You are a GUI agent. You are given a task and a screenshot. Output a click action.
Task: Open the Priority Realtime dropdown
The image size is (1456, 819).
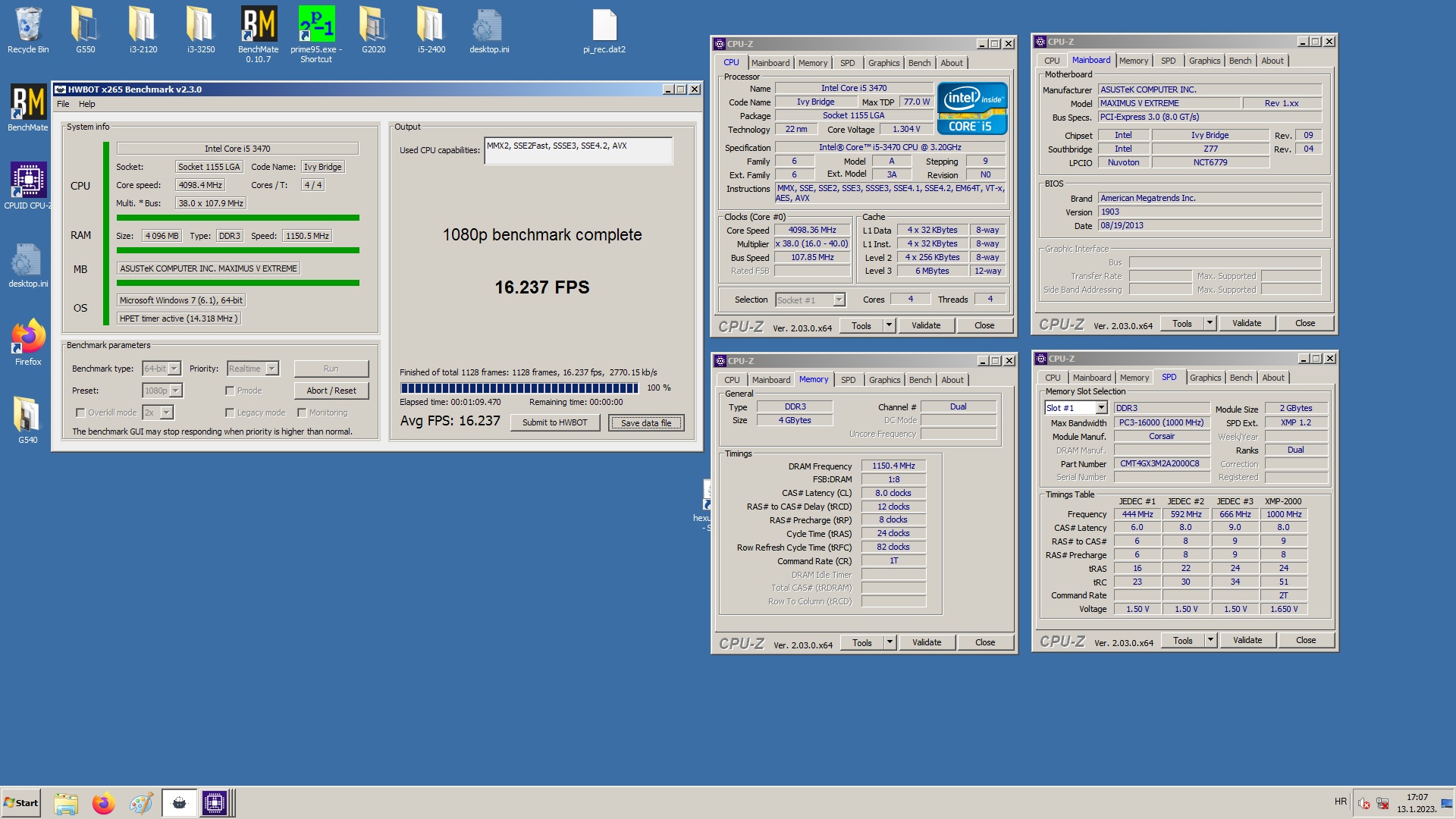(253, 369)
